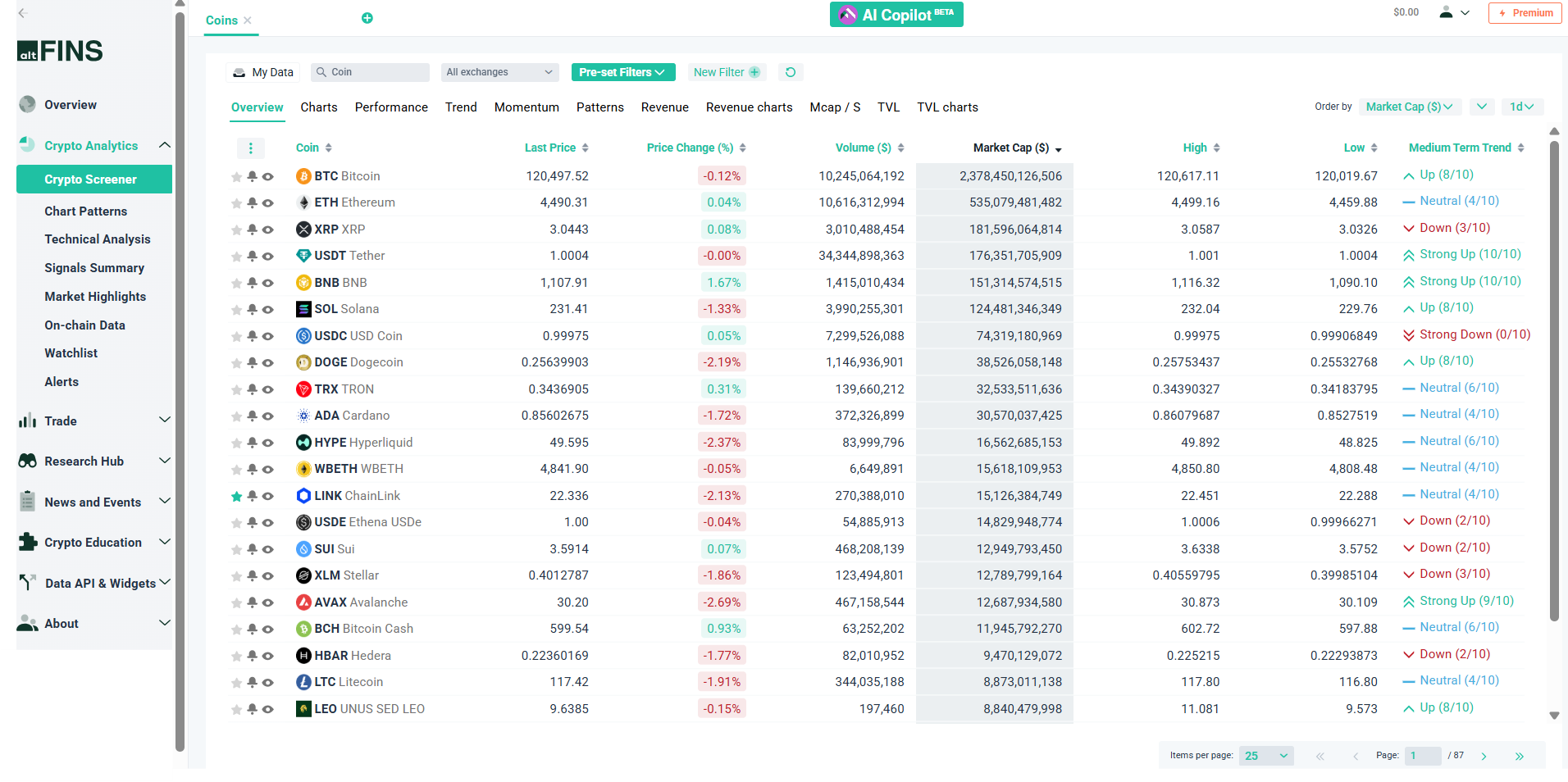Click the bell alert icon for BTC
The image size is (1568, 782).
[x=253, y=176]
